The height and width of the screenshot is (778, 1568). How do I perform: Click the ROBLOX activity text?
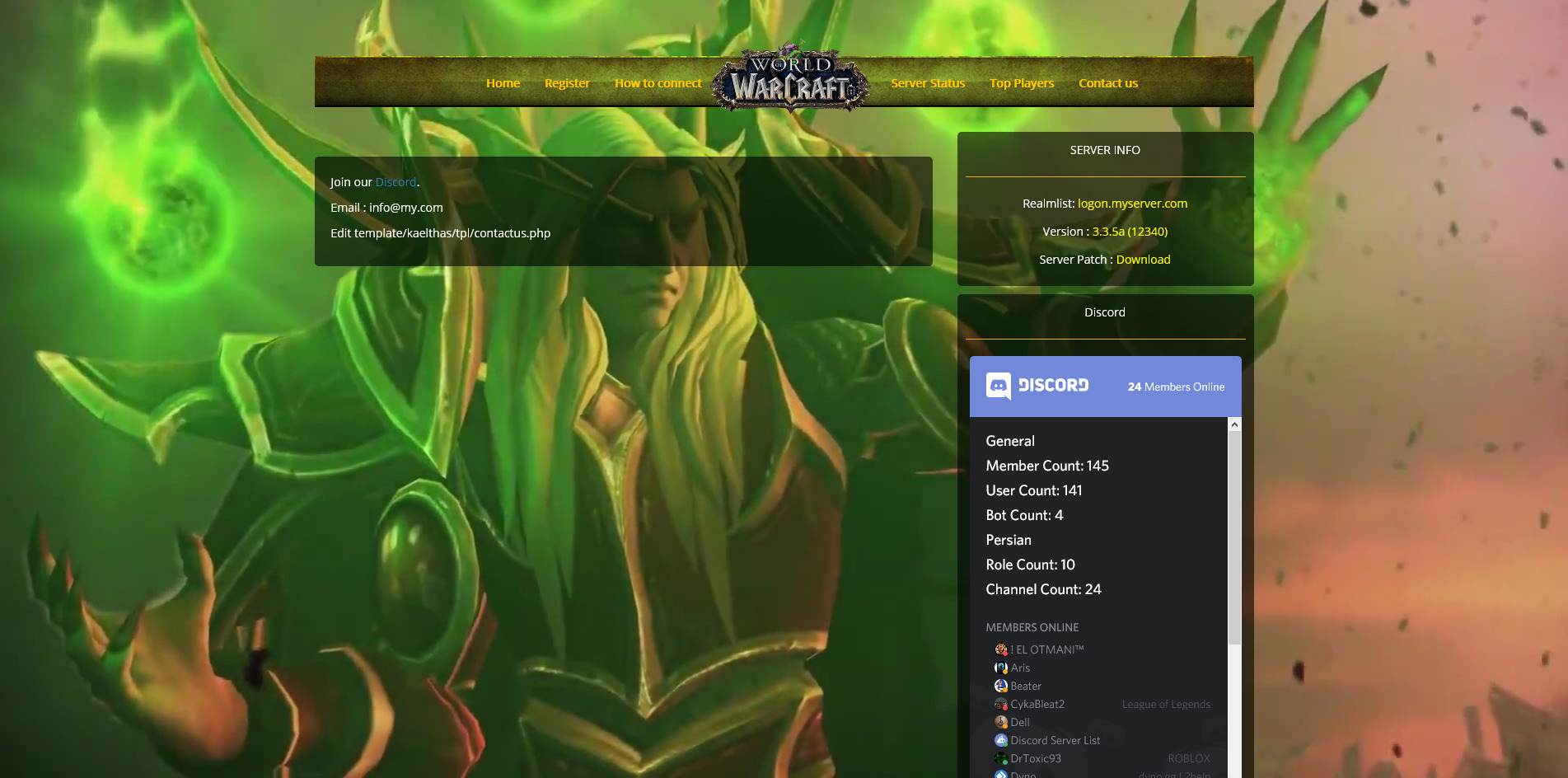point(1189,758)
